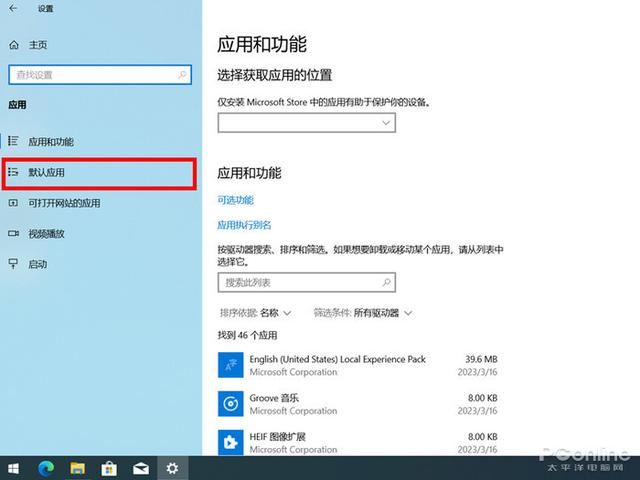Select the Groove 音乐 app name
640x480 pixels.
(x=274, y=398)
